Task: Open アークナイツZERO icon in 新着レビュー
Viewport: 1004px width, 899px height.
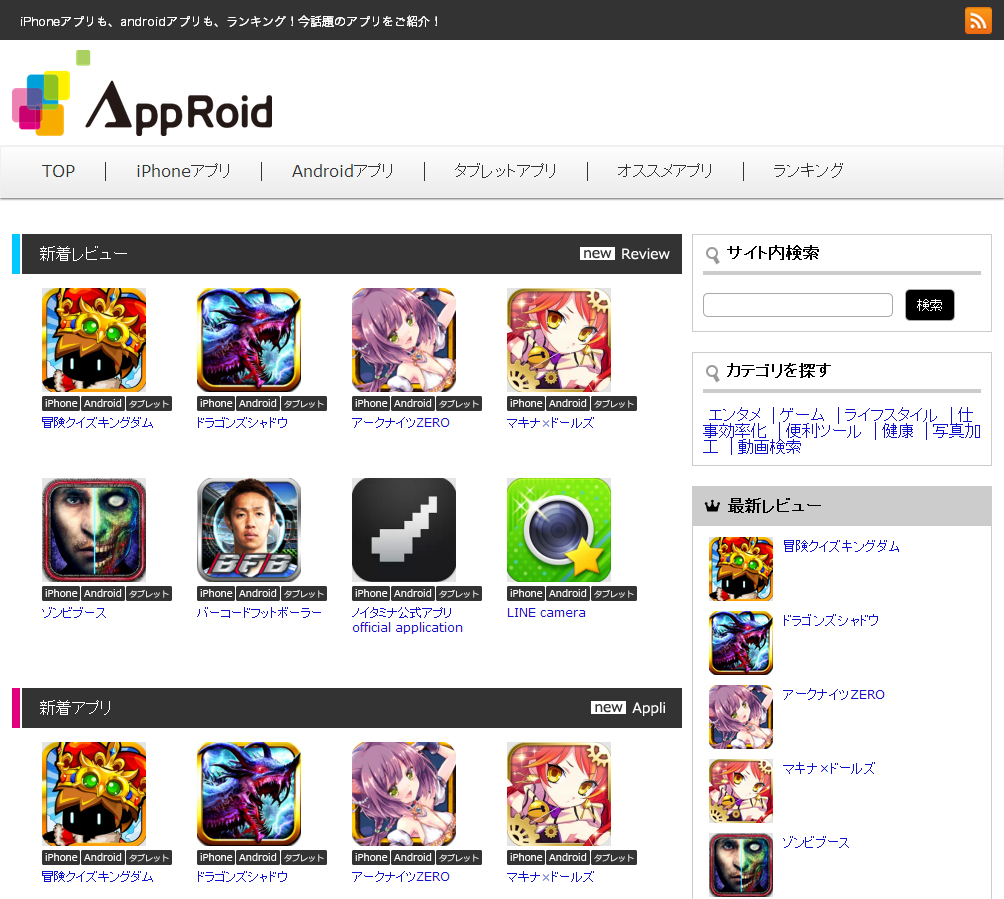Action: coord(404,340)
